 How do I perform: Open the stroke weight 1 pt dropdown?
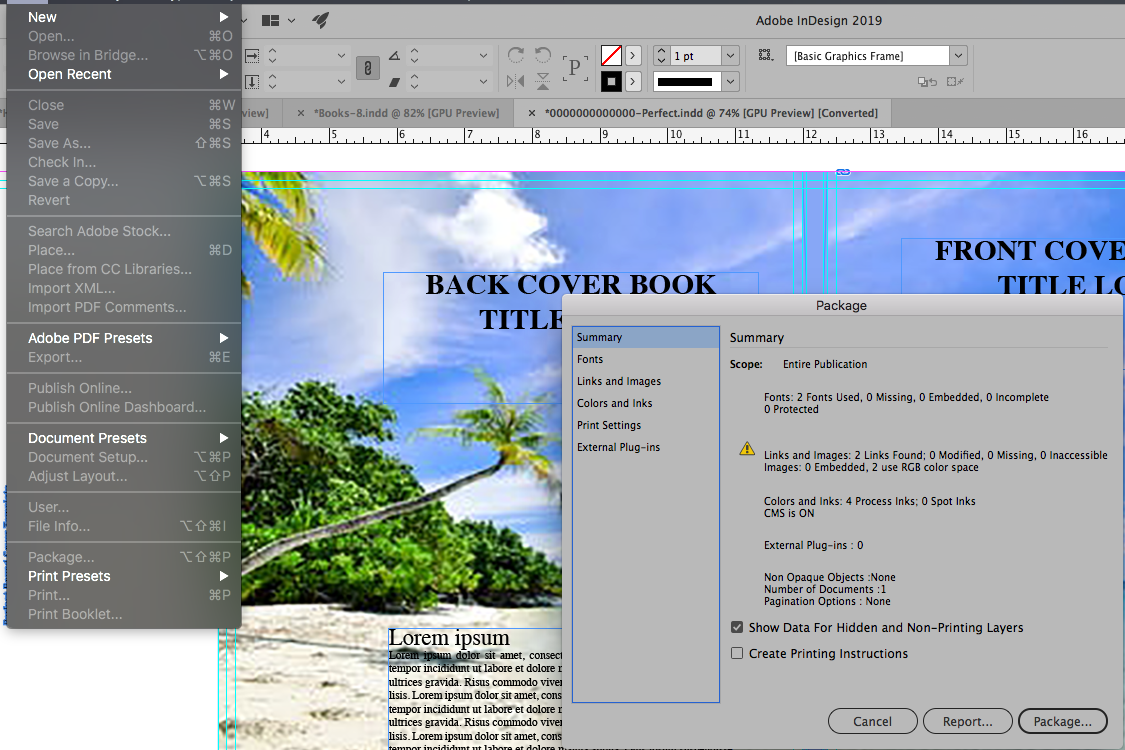point(730,56)
